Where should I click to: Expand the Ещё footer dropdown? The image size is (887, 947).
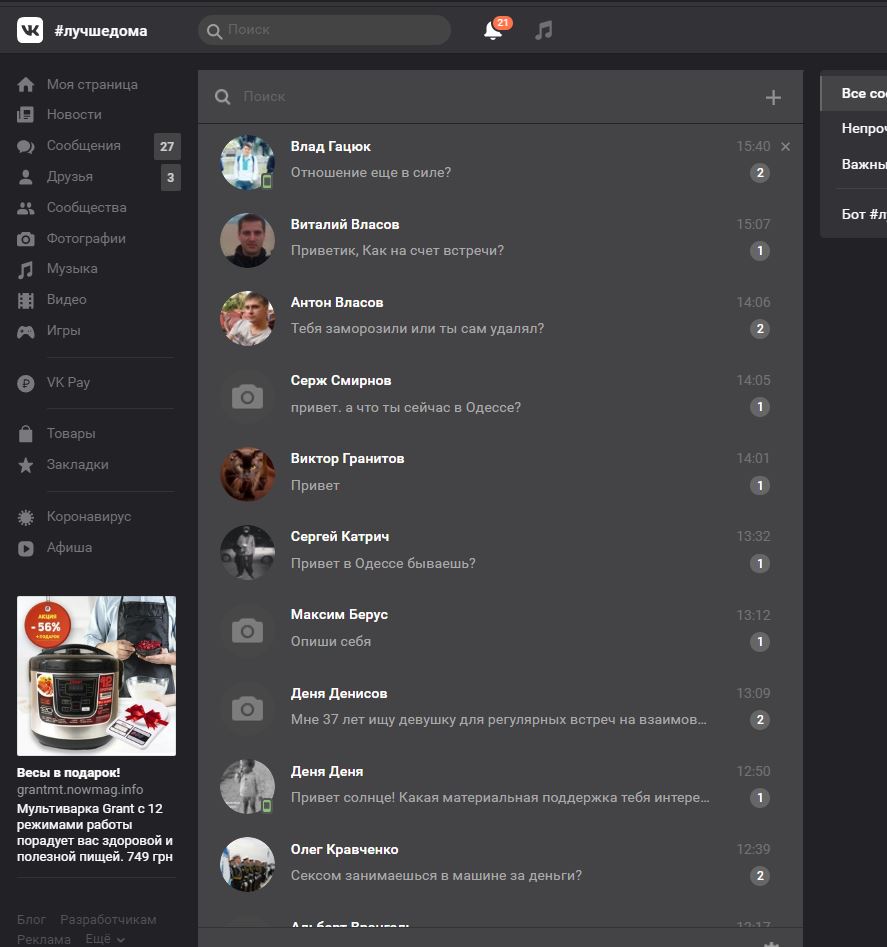click(105, 939)
